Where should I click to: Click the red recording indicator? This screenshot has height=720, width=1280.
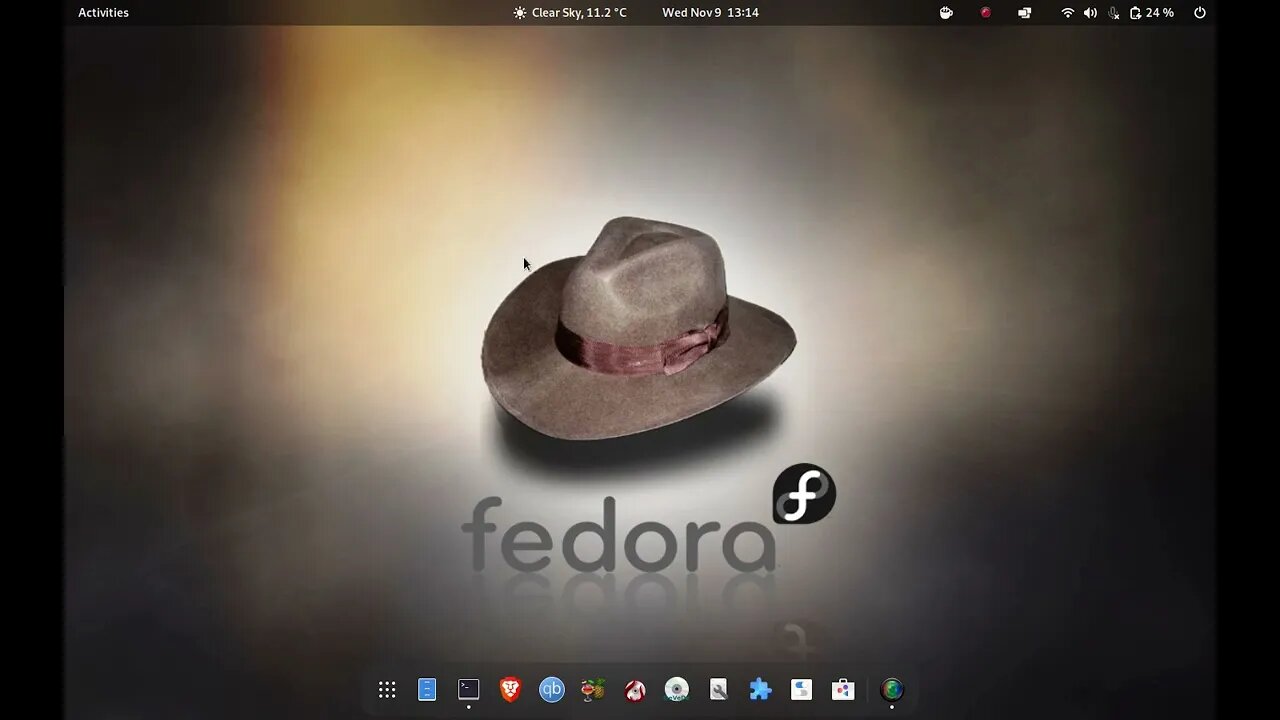[x=985, y=13]
